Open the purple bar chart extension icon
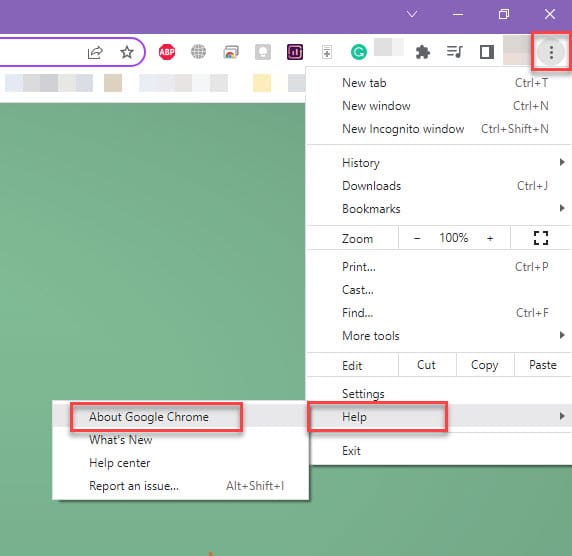The image size is (572, 556). (295, 52)
